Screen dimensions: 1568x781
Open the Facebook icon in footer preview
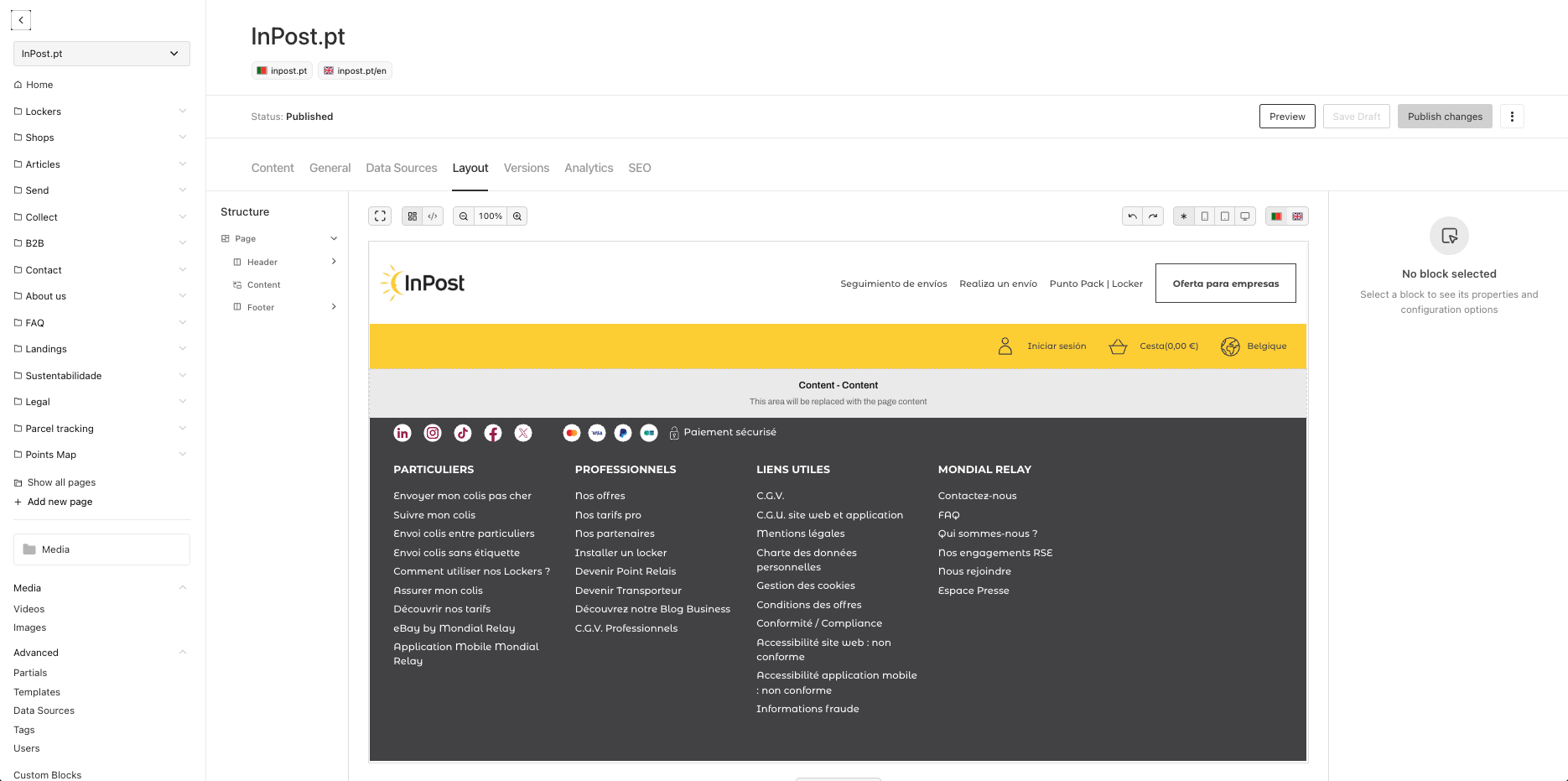[493, 433]
